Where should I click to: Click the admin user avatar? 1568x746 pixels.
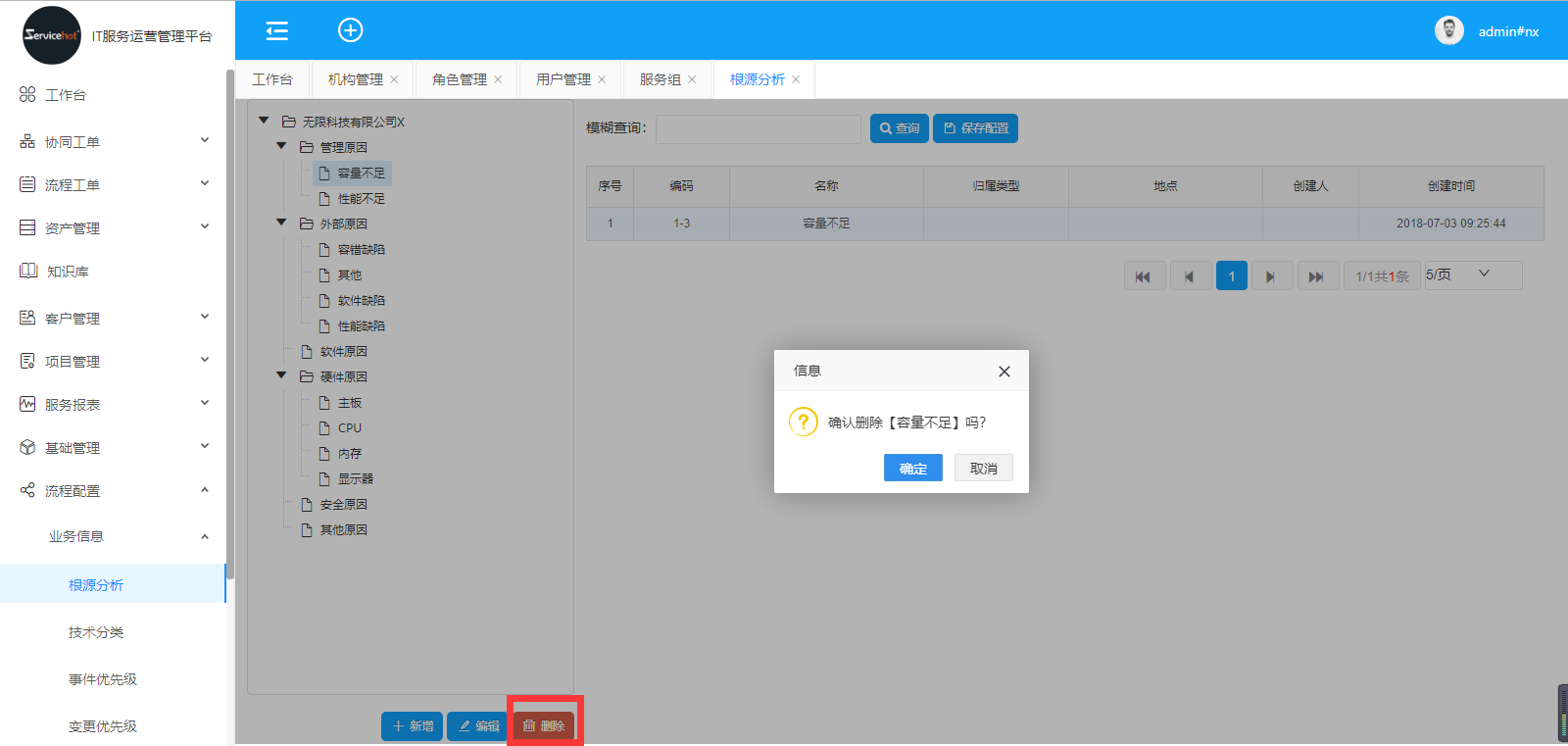point(1448,31)
